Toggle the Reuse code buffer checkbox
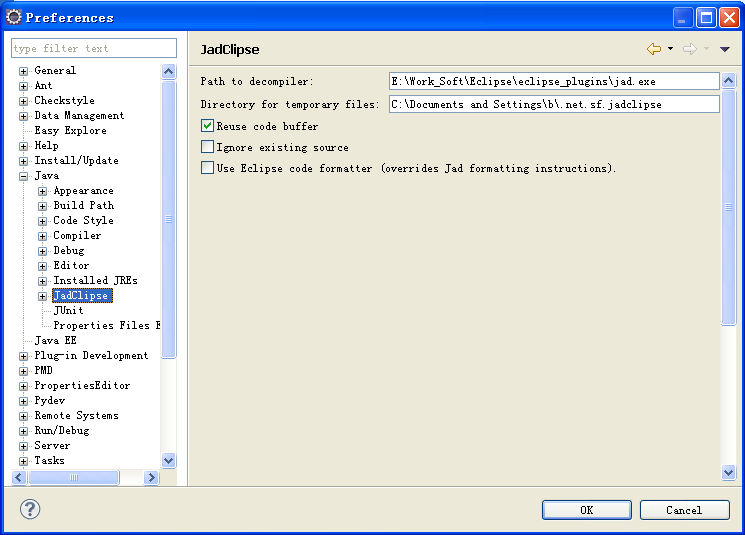The image size is (745, 535). pos(208,126)
